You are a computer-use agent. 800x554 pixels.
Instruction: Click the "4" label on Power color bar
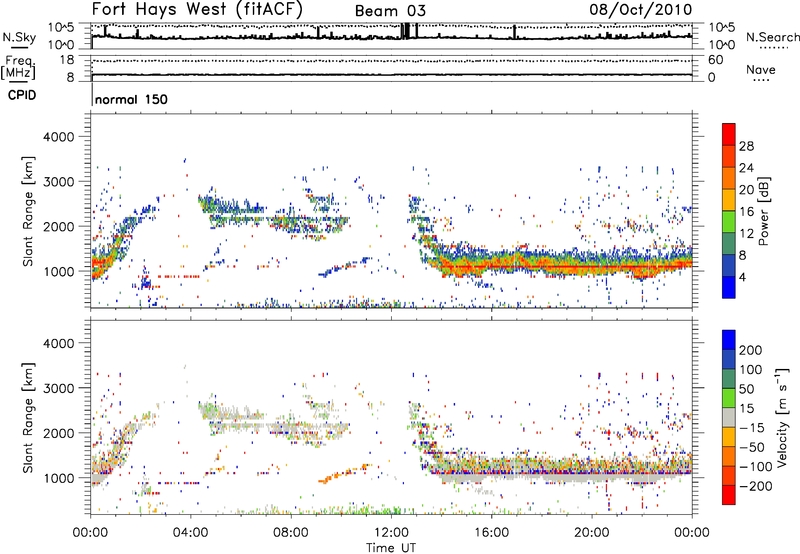[x=743, y=278]
